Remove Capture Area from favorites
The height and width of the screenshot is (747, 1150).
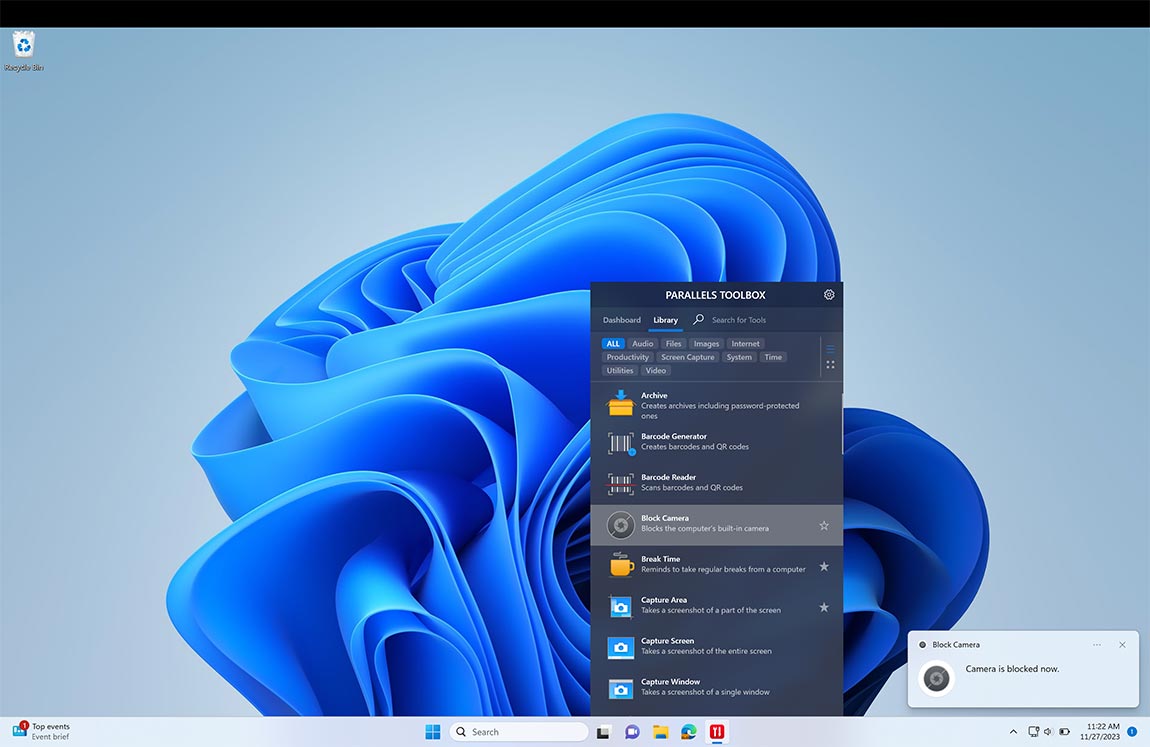click(824, 607)
